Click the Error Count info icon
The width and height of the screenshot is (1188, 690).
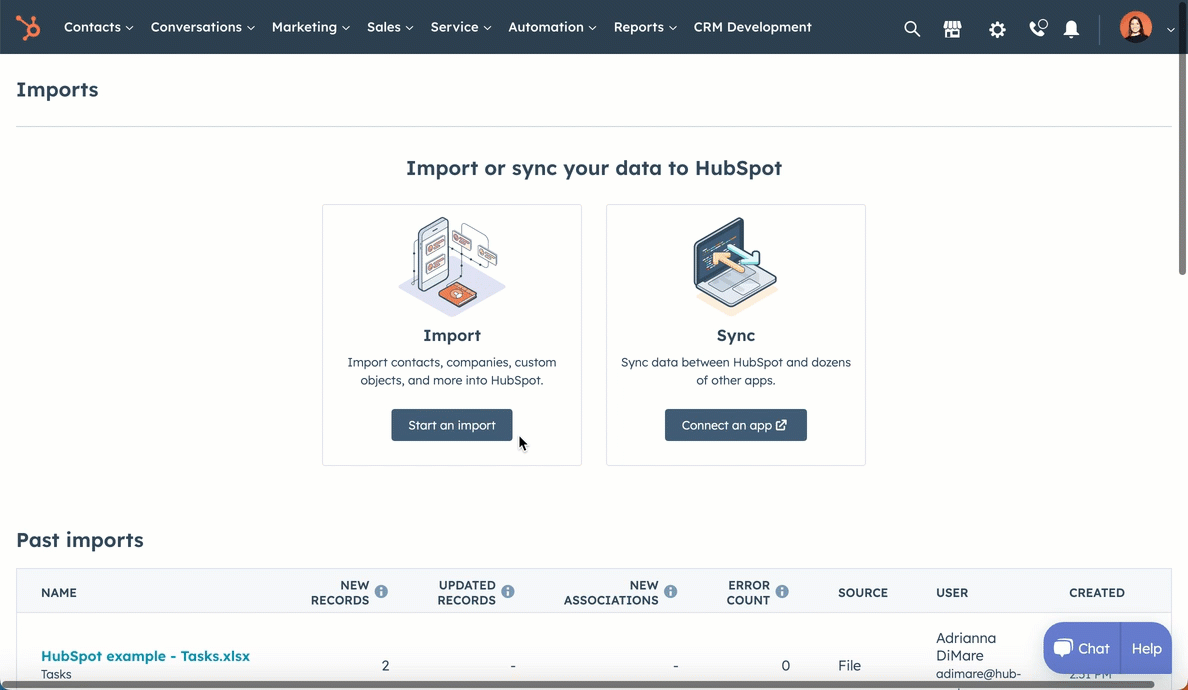pos(782,592)
